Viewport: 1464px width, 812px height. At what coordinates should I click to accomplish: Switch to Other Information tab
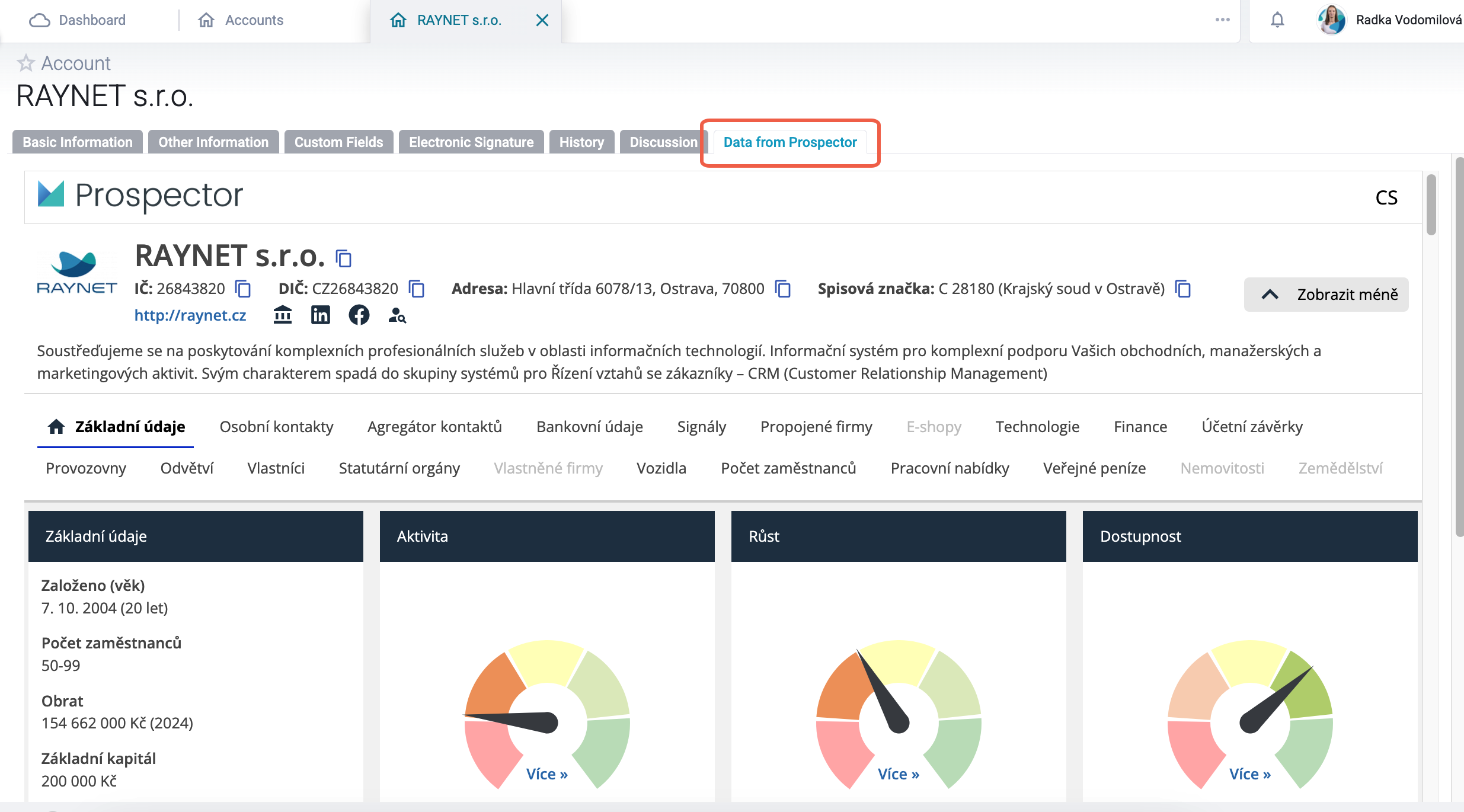click(x=213, y=142)
